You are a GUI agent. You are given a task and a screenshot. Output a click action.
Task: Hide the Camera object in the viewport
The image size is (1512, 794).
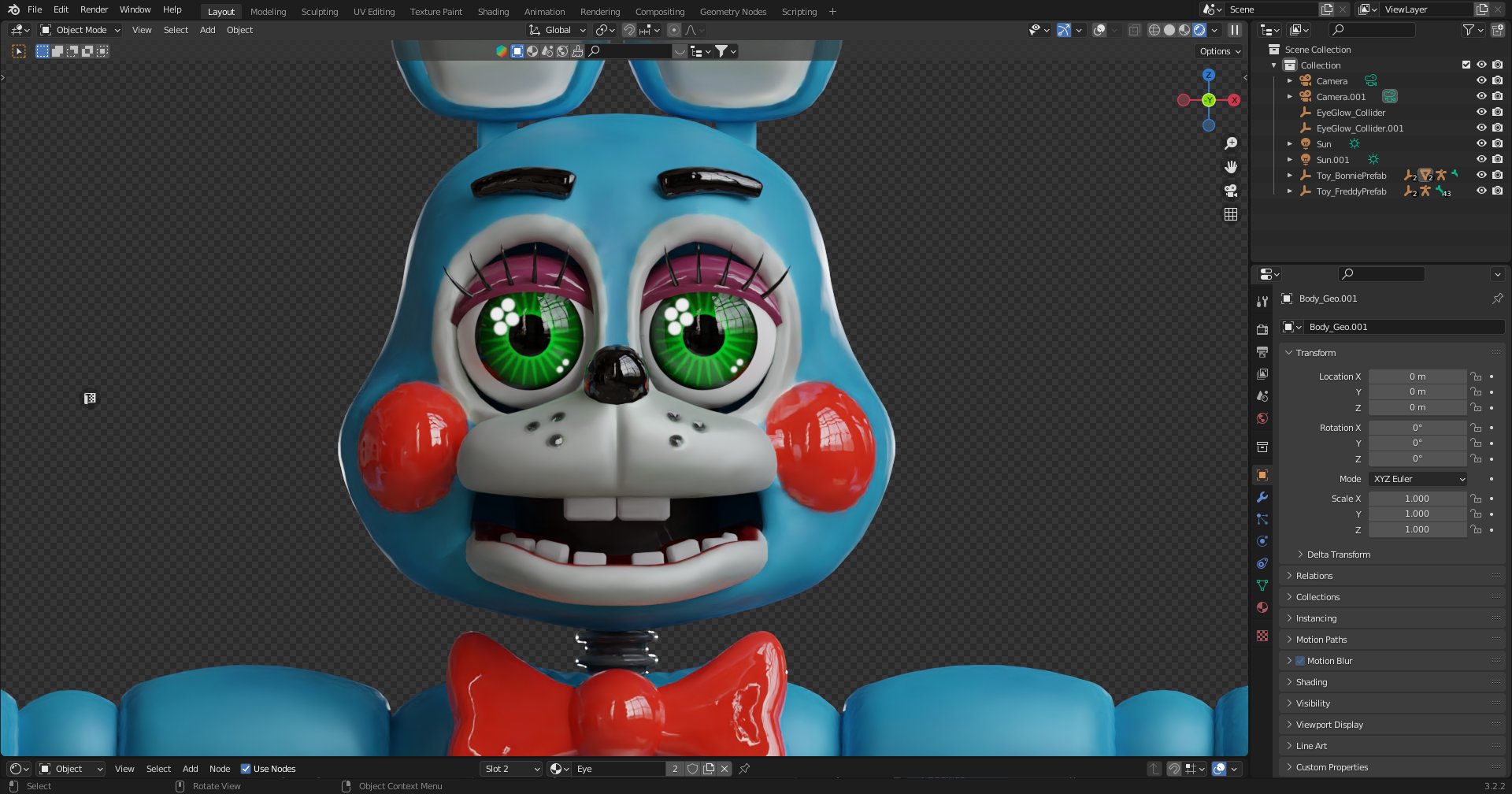tap(1481, 80)
